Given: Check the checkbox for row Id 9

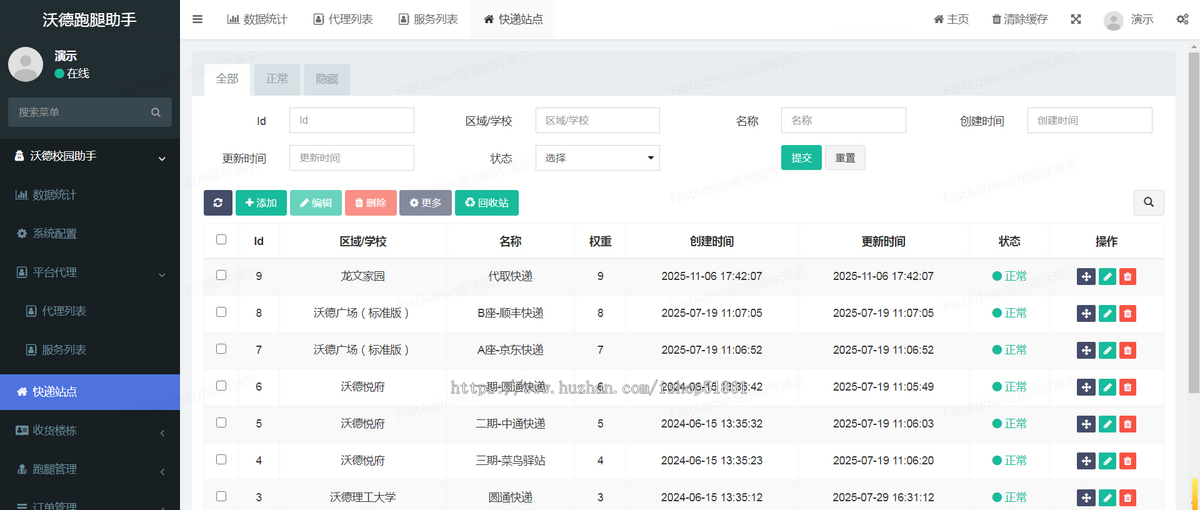Looking at the screenshot, I should pyautogui.click(x=221, y=275).
